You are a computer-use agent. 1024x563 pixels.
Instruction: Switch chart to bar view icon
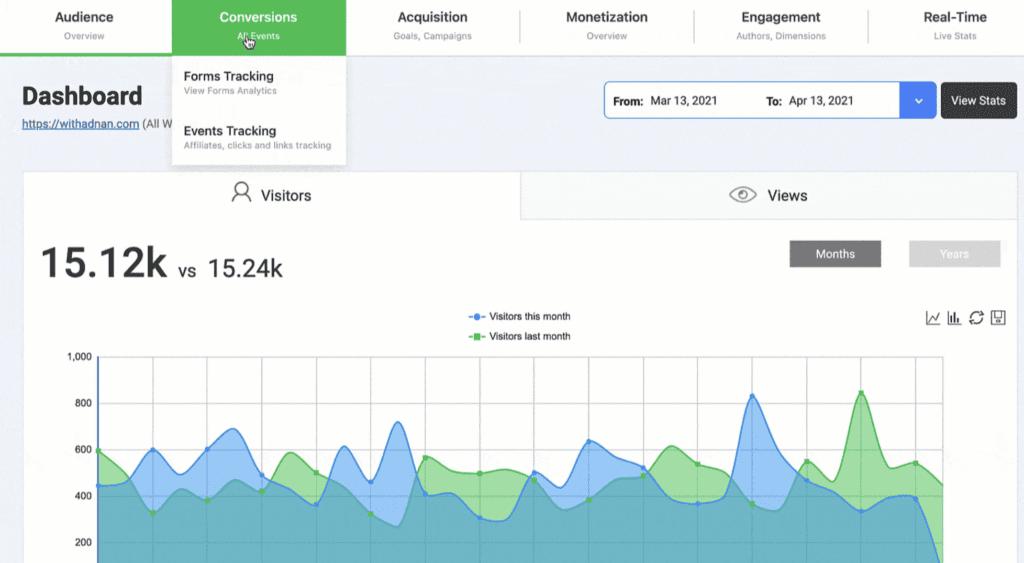[x=954, y=318]
